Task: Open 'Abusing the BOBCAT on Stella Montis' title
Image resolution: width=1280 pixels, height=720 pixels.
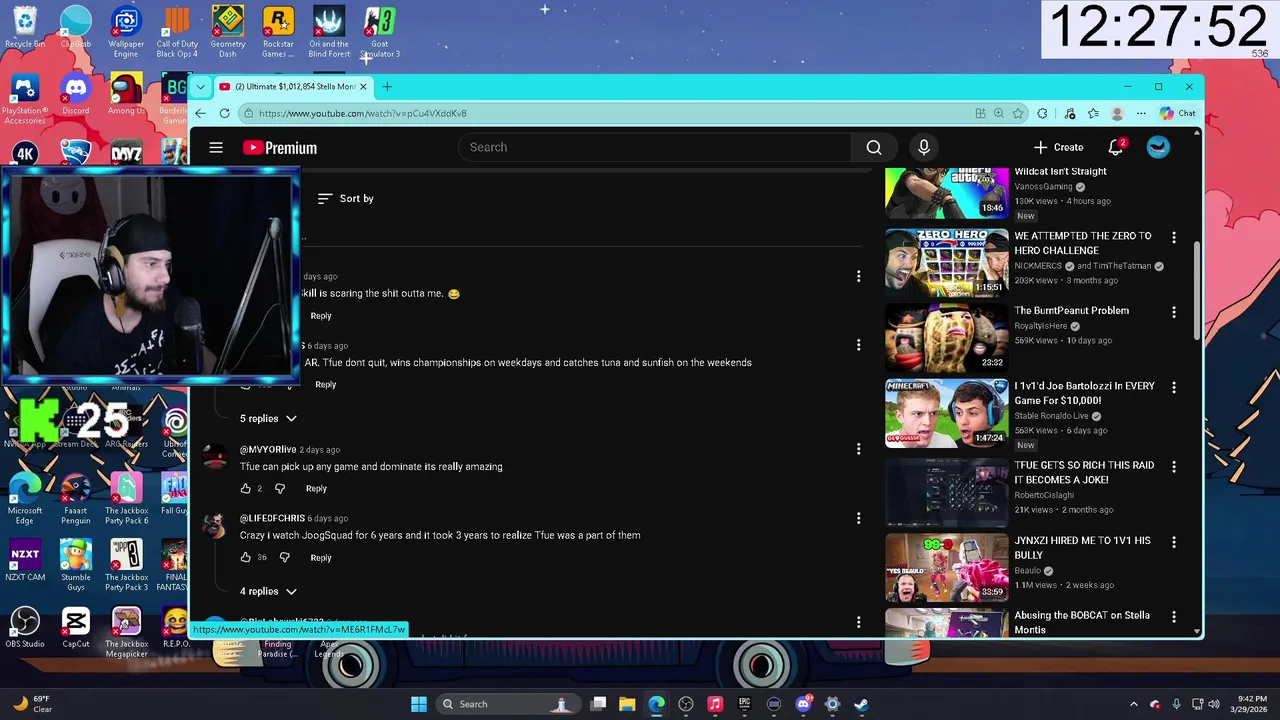Action: (x=1082, y=622)
